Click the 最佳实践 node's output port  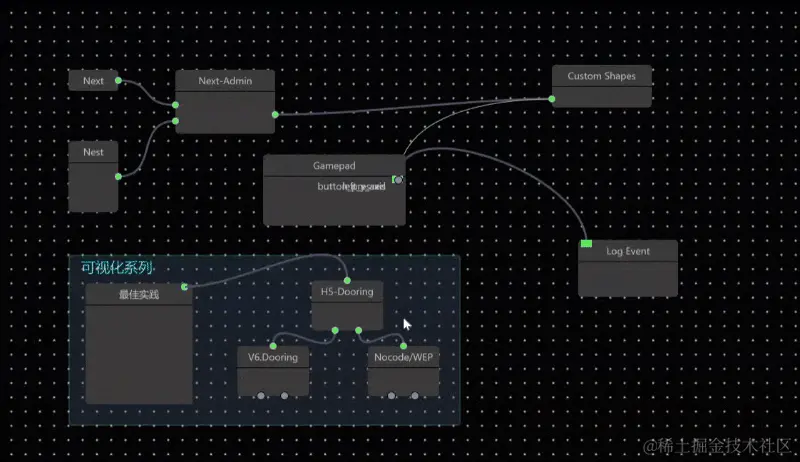185,287
